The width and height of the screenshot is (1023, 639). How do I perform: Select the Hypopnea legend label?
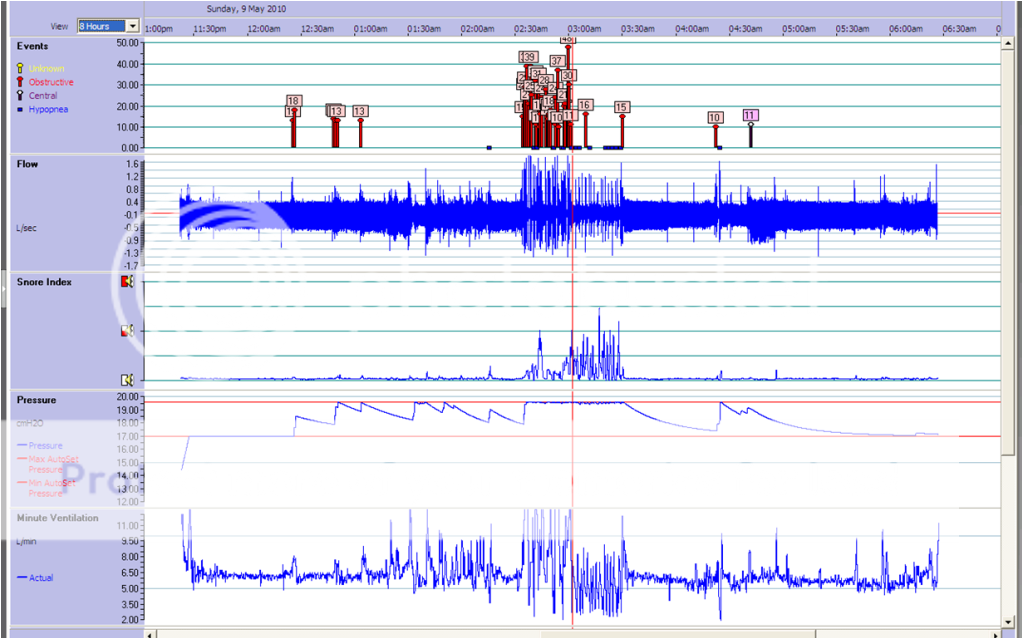pyautogui.click(x=48, y=110)
